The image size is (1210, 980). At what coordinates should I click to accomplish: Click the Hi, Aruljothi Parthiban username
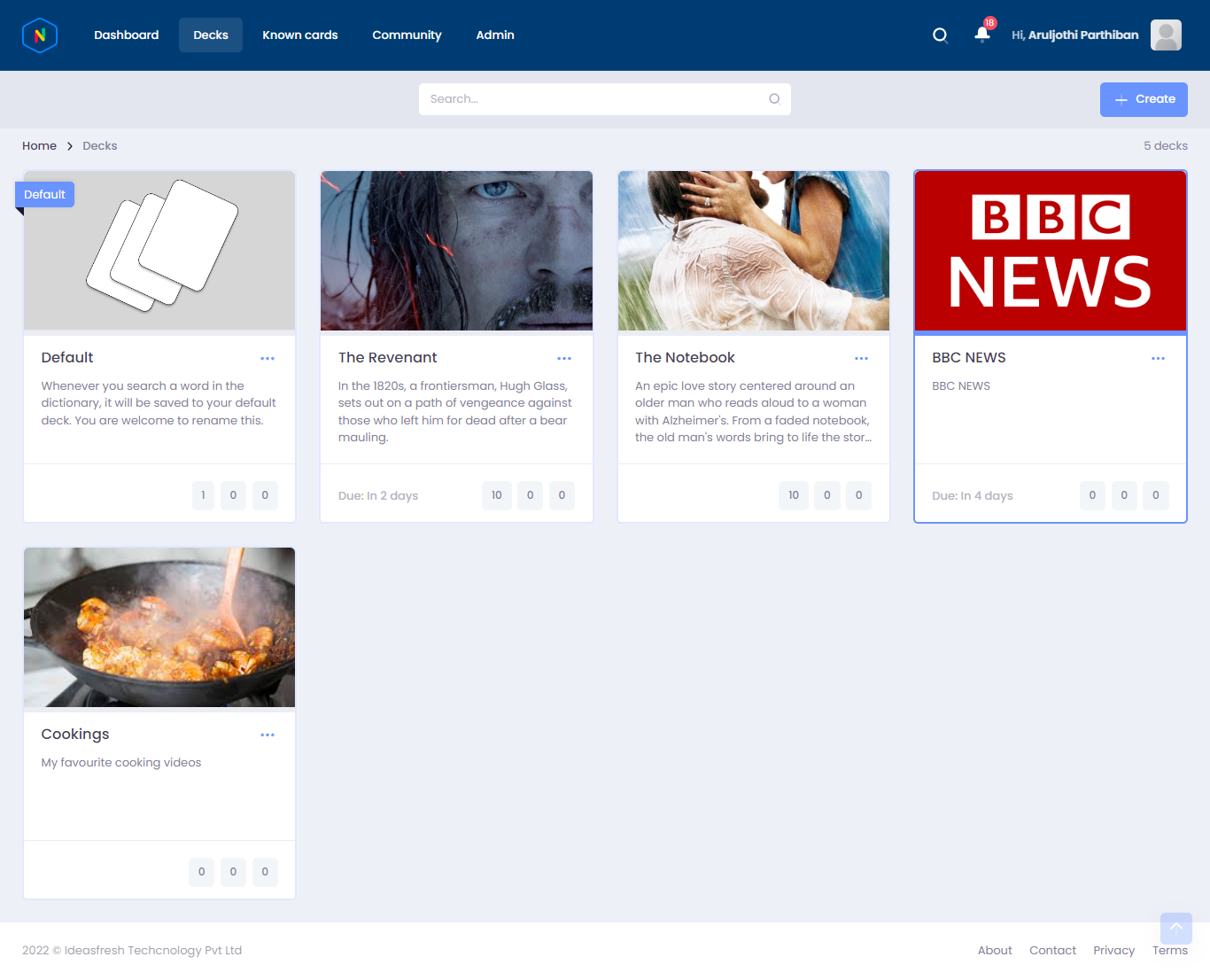click(1075, 35)
